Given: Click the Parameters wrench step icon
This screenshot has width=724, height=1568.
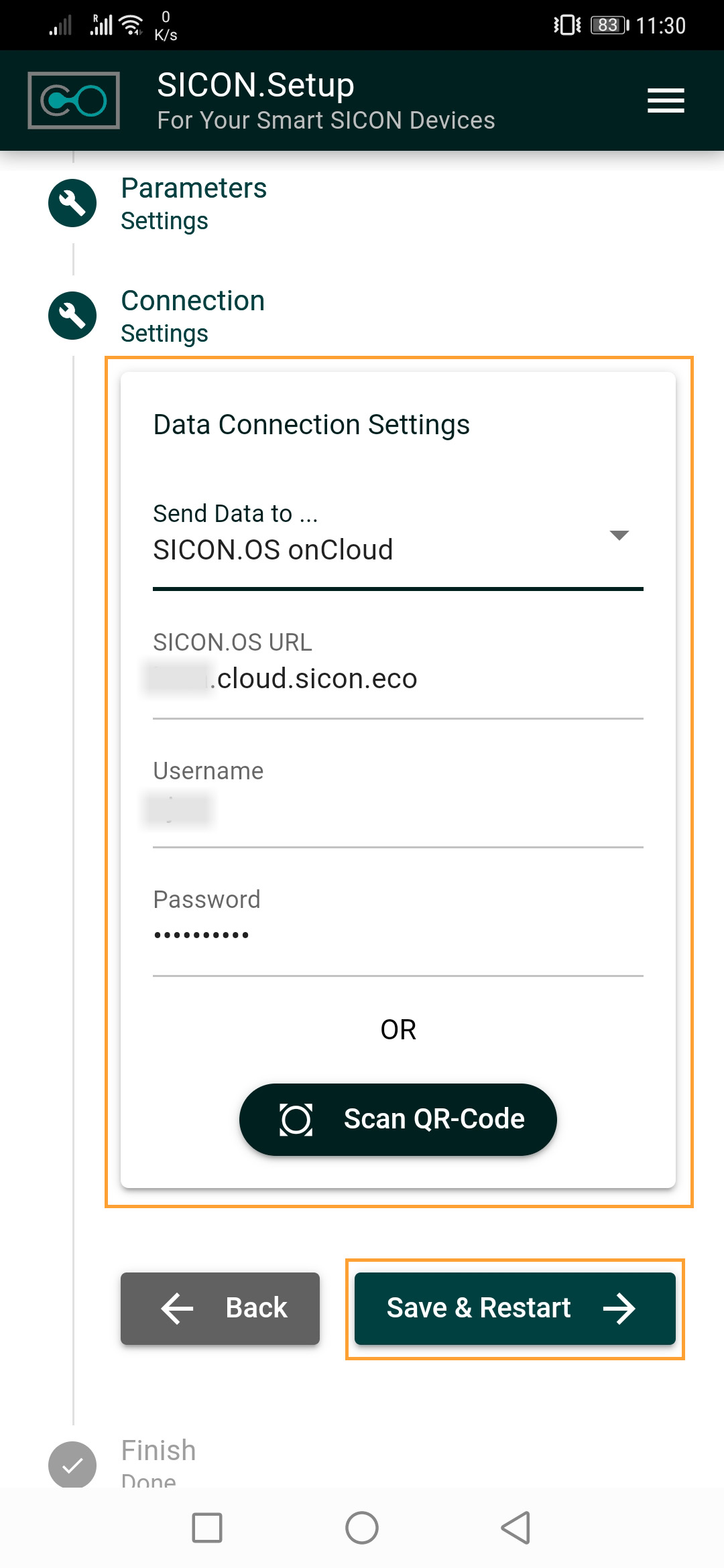Looking at the screenshot, I should point(72,203).
